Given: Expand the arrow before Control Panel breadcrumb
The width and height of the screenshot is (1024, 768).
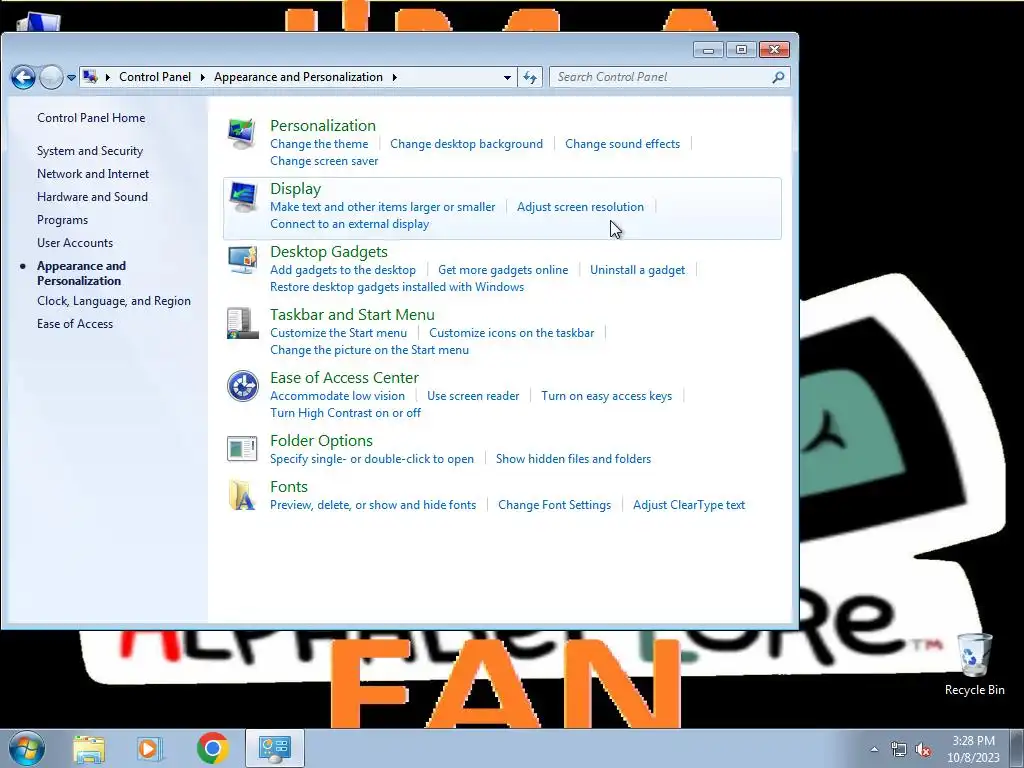Looking at the screenshot, I should pos(108,77).
